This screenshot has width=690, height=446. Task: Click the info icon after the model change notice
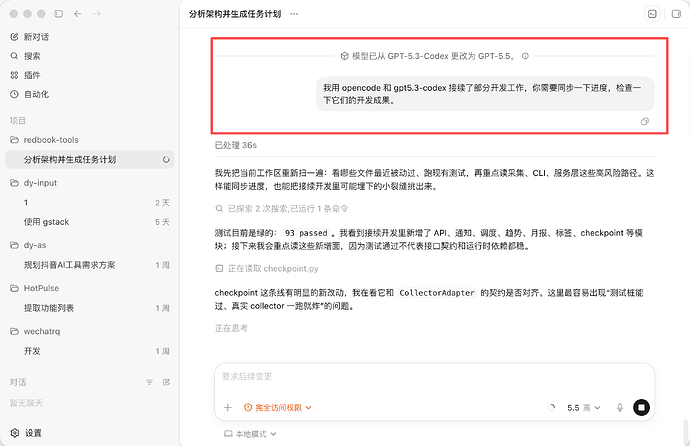[x=525, y=56]
